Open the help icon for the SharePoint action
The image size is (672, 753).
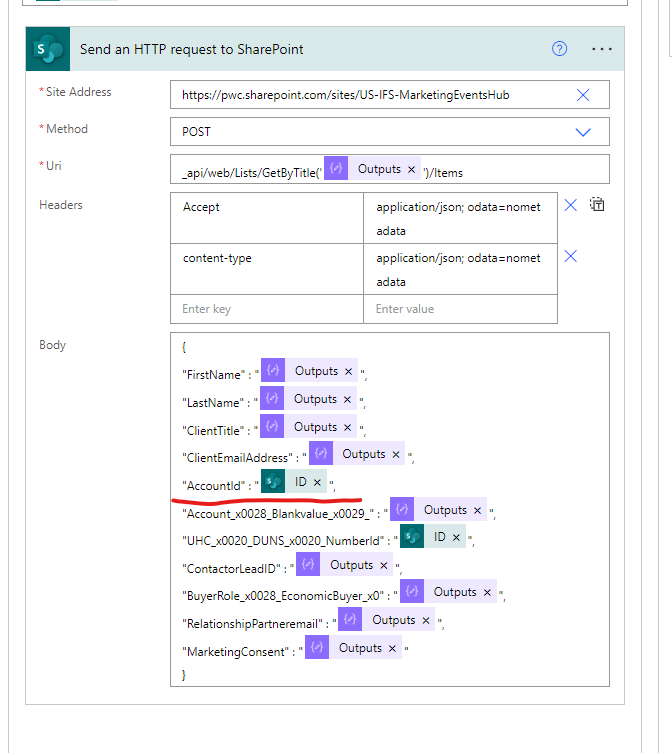tap(559, 49)
